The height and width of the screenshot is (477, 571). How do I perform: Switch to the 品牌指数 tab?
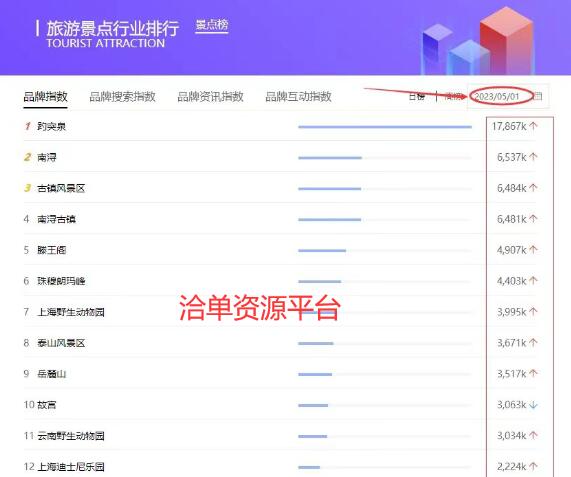coord(46,96)
